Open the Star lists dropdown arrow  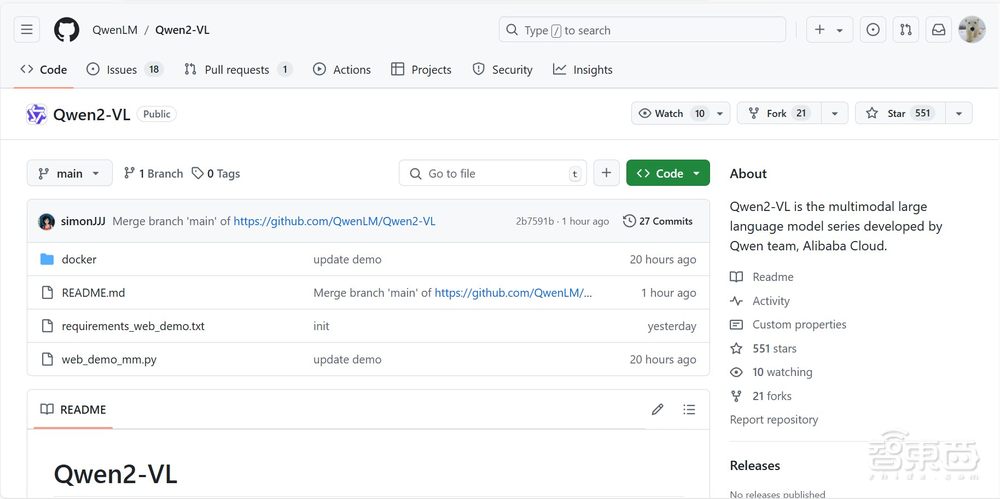959,114
